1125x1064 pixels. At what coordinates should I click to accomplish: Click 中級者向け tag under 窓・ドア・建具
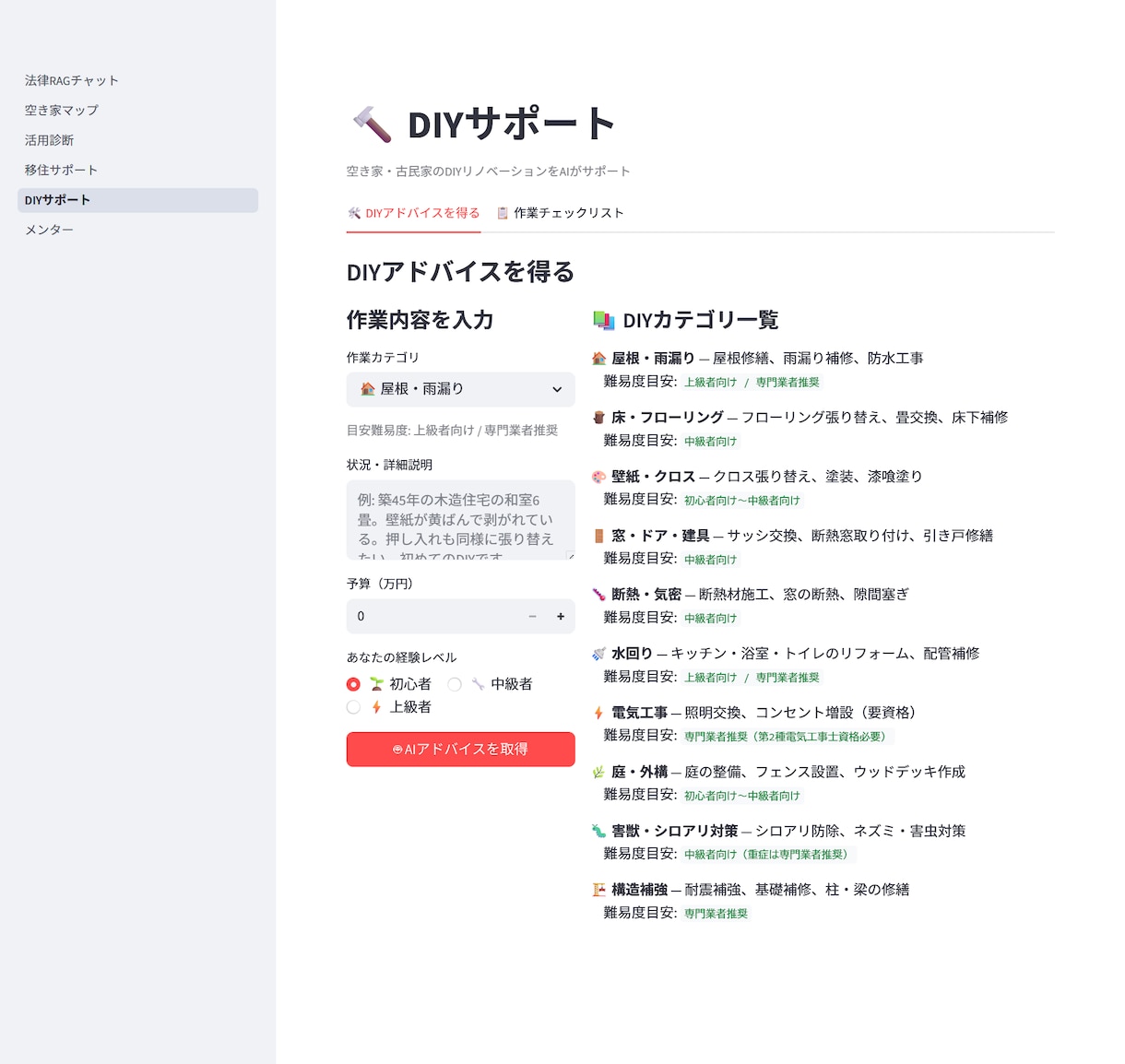tap(710, 559)
